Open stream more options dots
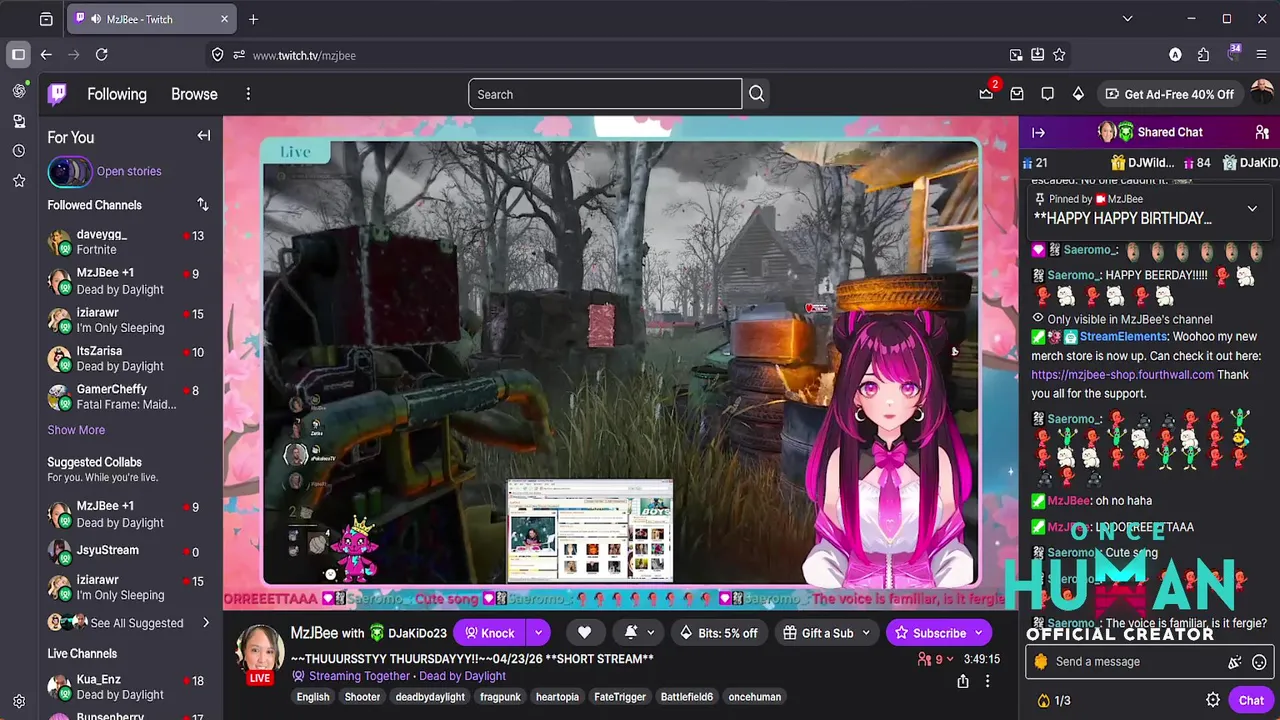This screenshot has height=720, width=1280. tap(987, 681)
